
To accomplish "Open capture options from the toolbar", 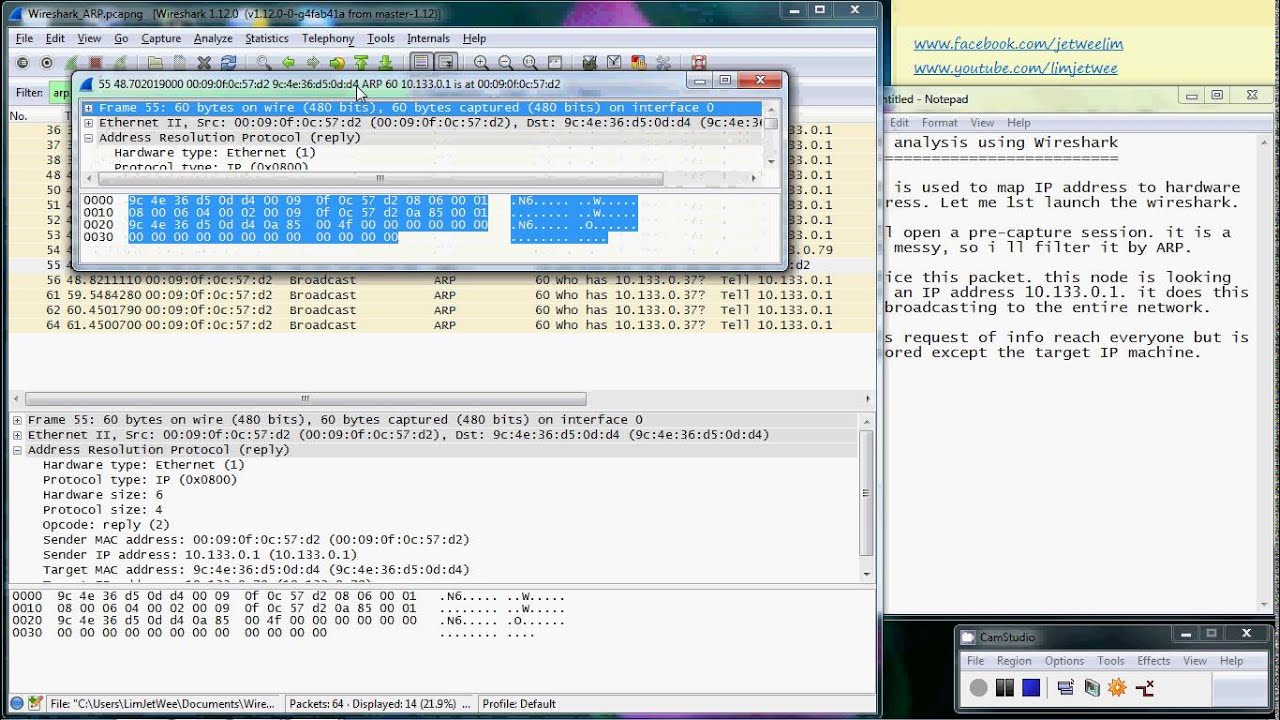I will [x=47, y=62].
